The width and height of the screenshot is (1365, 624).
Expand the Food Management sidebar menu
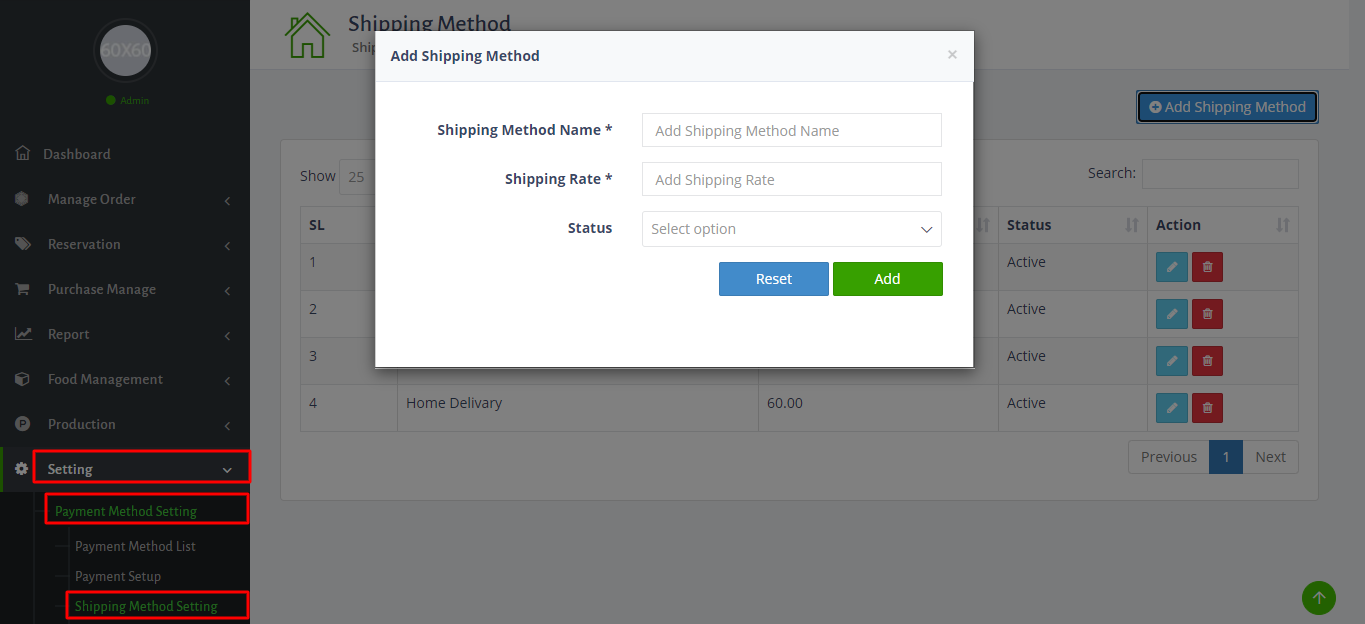[x=125, y=379]
